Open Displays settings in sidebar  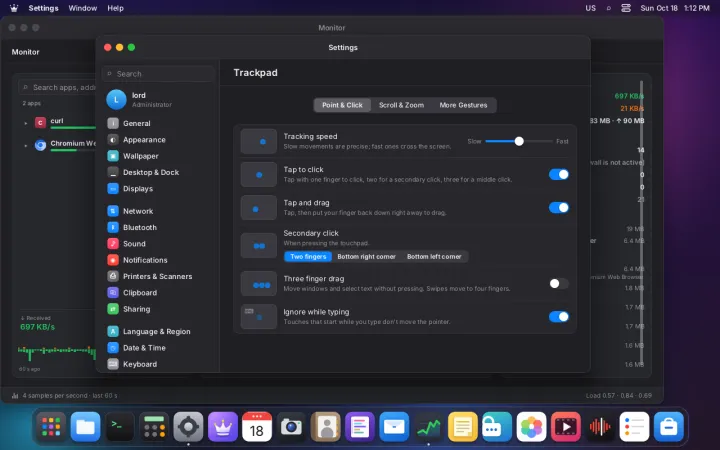coord(158,189)
